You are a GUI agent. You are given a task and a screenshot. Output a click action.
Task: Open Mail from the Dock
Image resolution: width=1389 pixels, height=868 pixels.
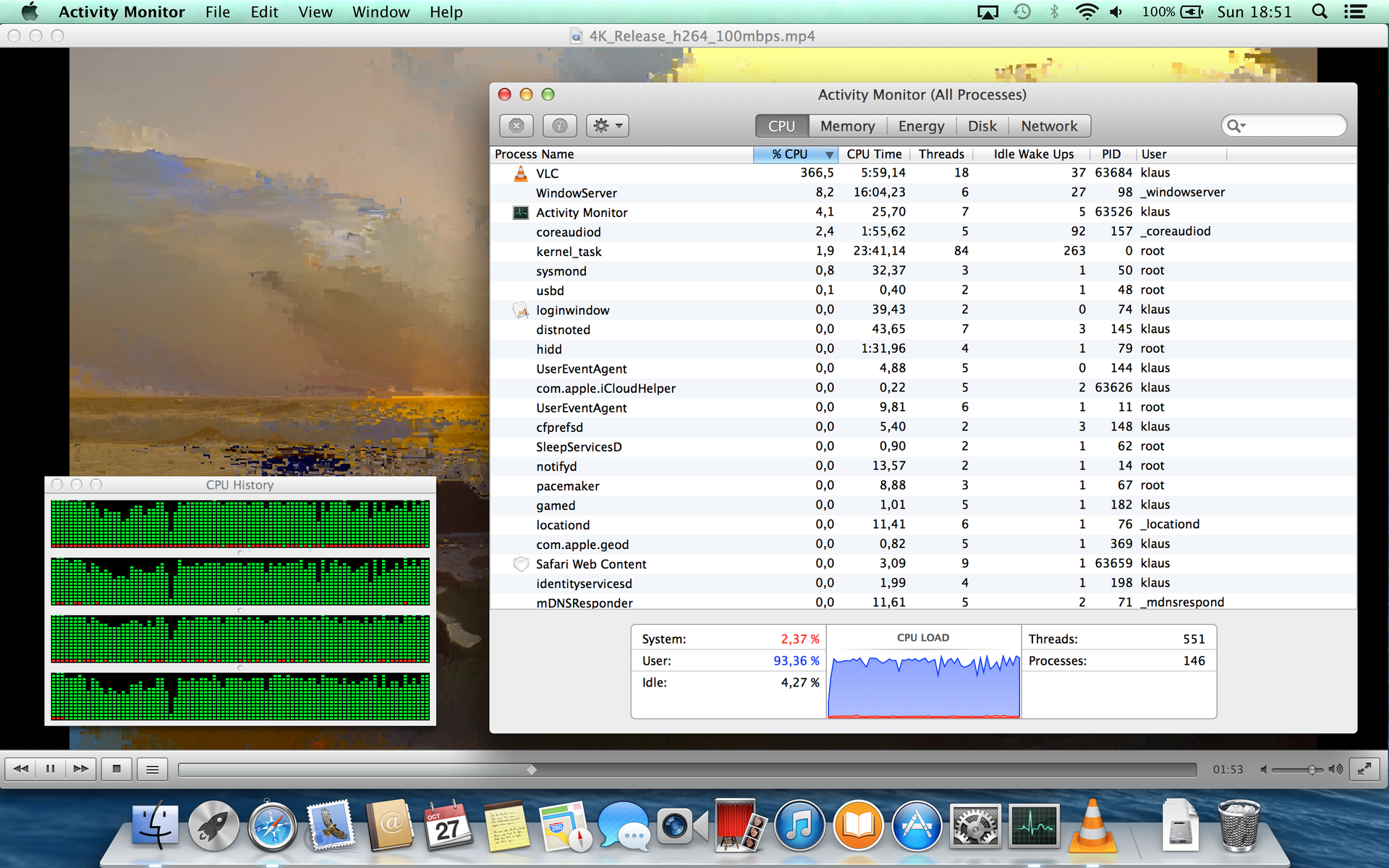(x=331, y=825)
